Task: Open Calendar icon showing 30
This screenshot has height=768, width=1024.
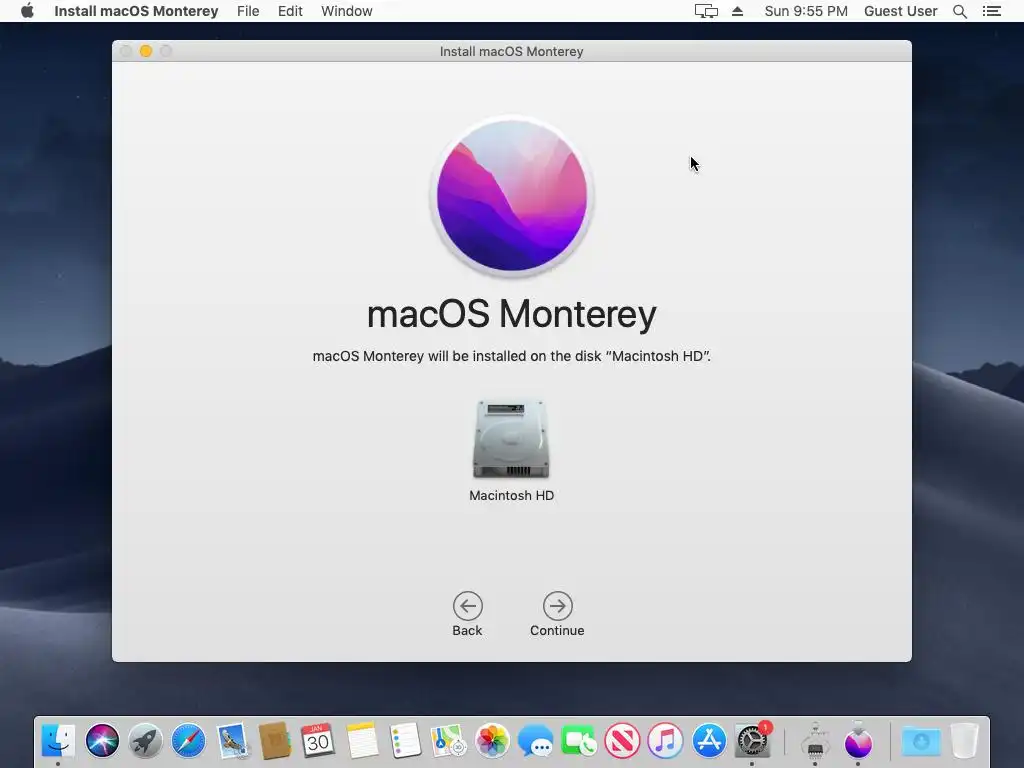Action: [318, 741]
